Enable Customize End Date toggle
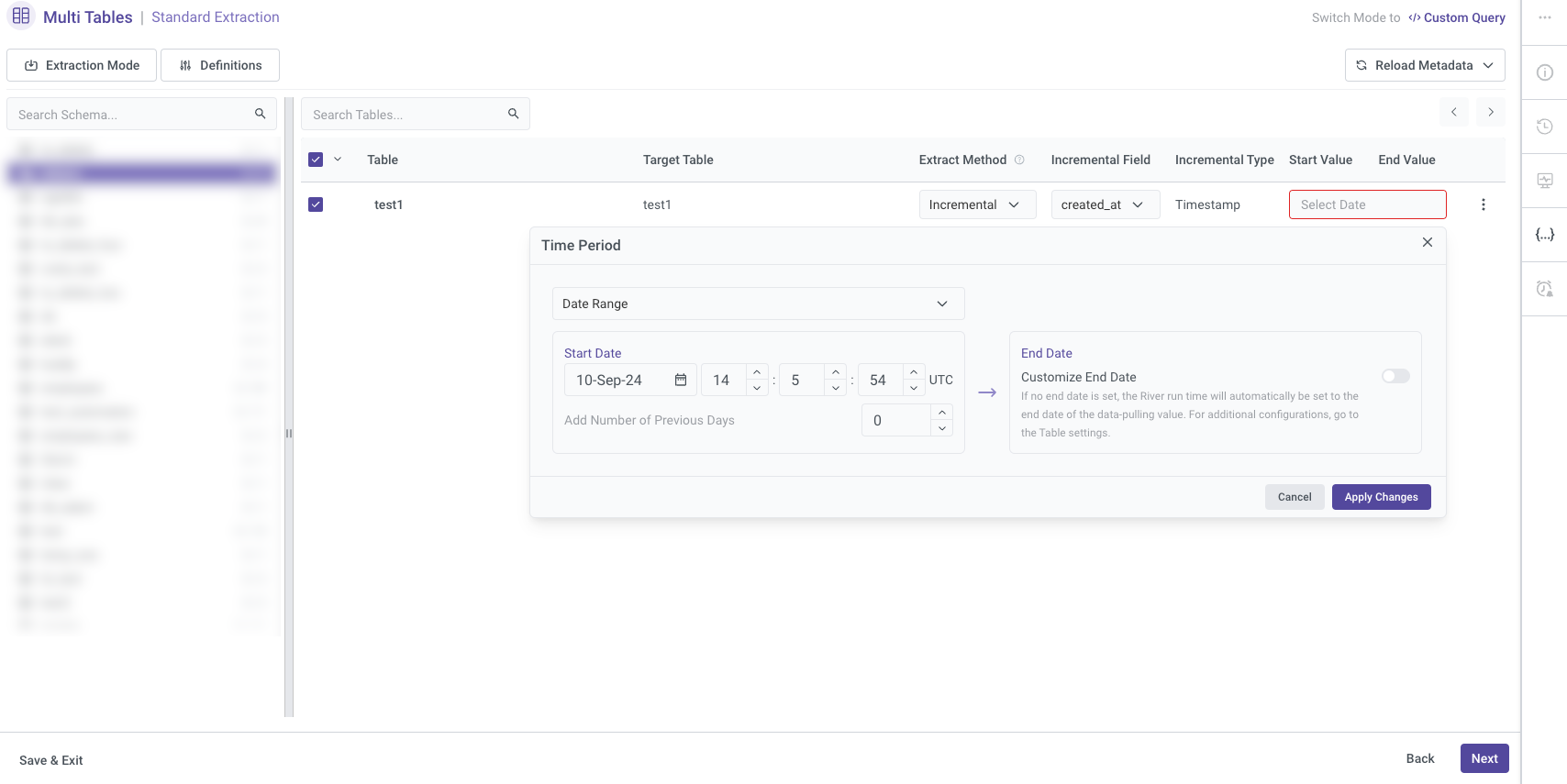Viewport: 1567px width, 784px height. pyautogui.click(x=1395, y=376)
